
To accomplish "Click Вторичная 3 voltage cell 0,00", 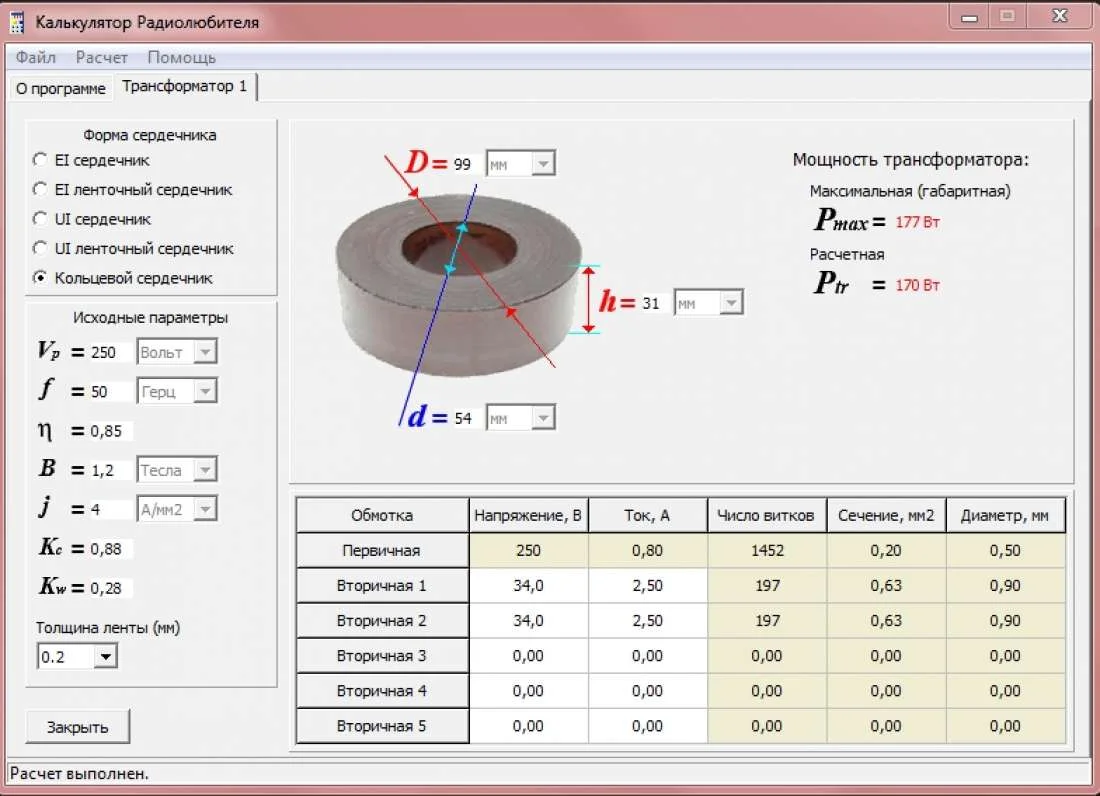I will (528, 656).
